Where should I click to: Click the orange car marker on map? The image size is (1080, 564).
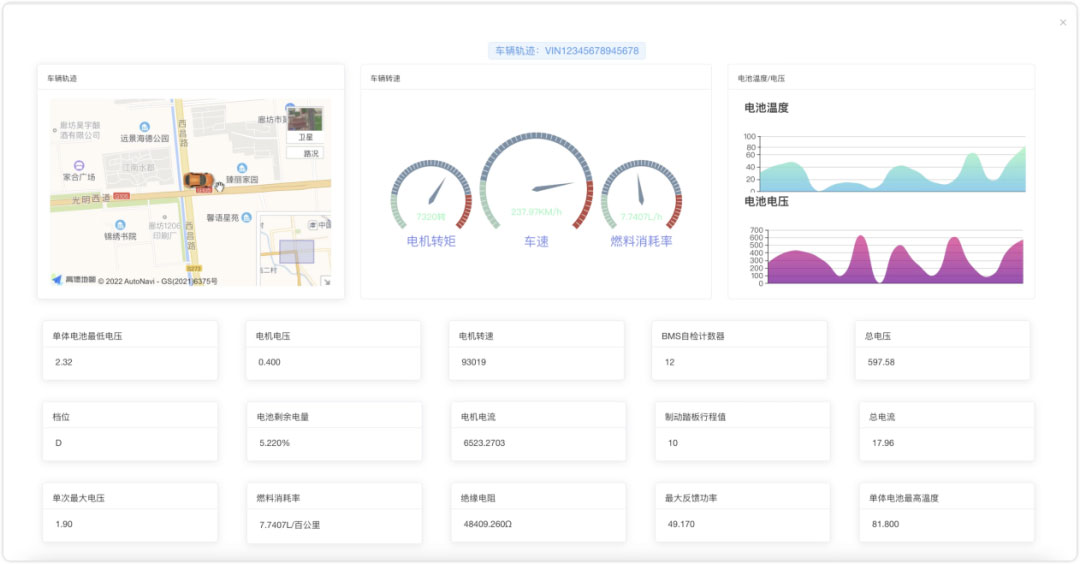point(198,180)
